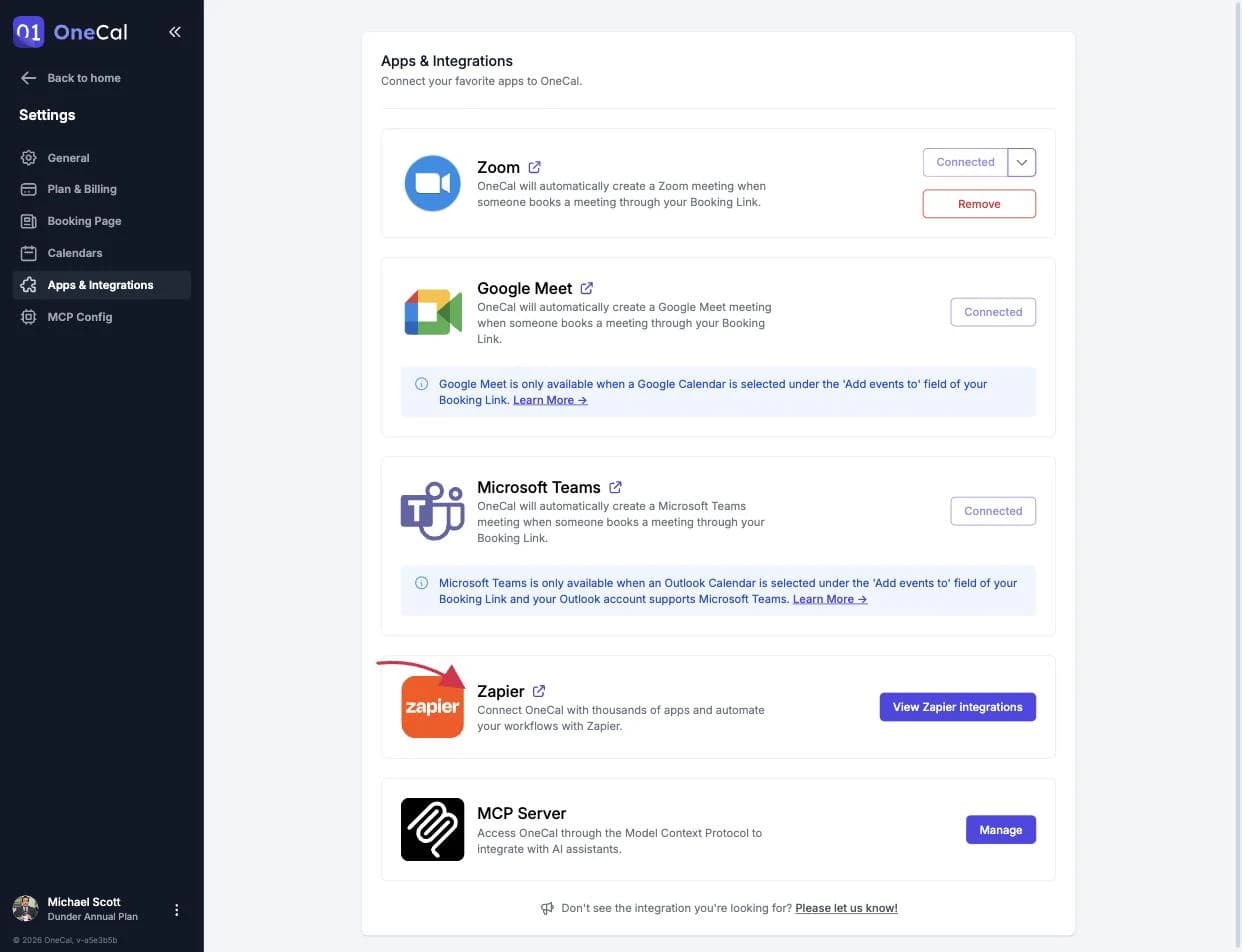Screen dimensions: 1242x952
Task: Click the back arrow icon beside Back to home
Action: pyautogui.click(x=28, y=78)
